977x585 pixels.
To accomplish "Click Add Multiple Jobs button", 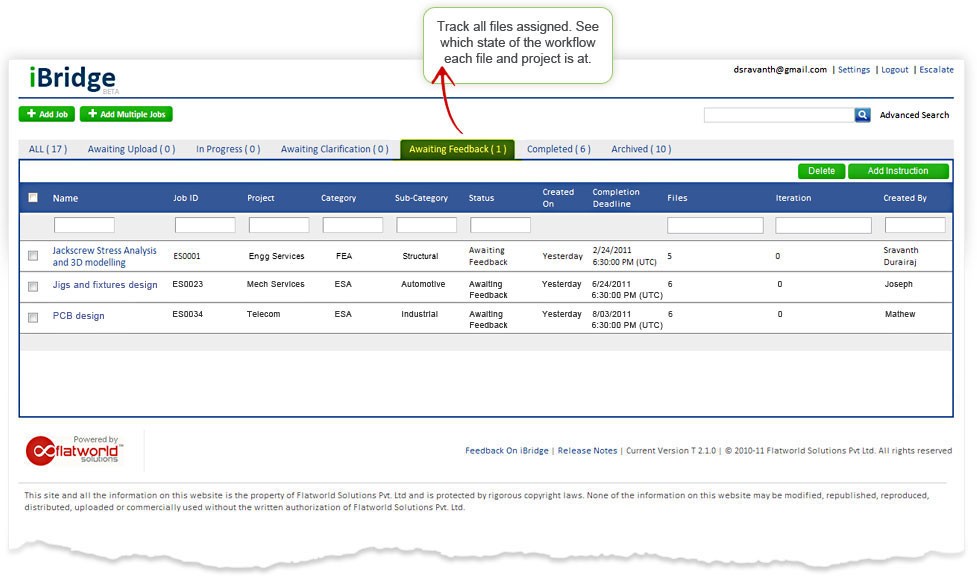I will coord(126,114).
